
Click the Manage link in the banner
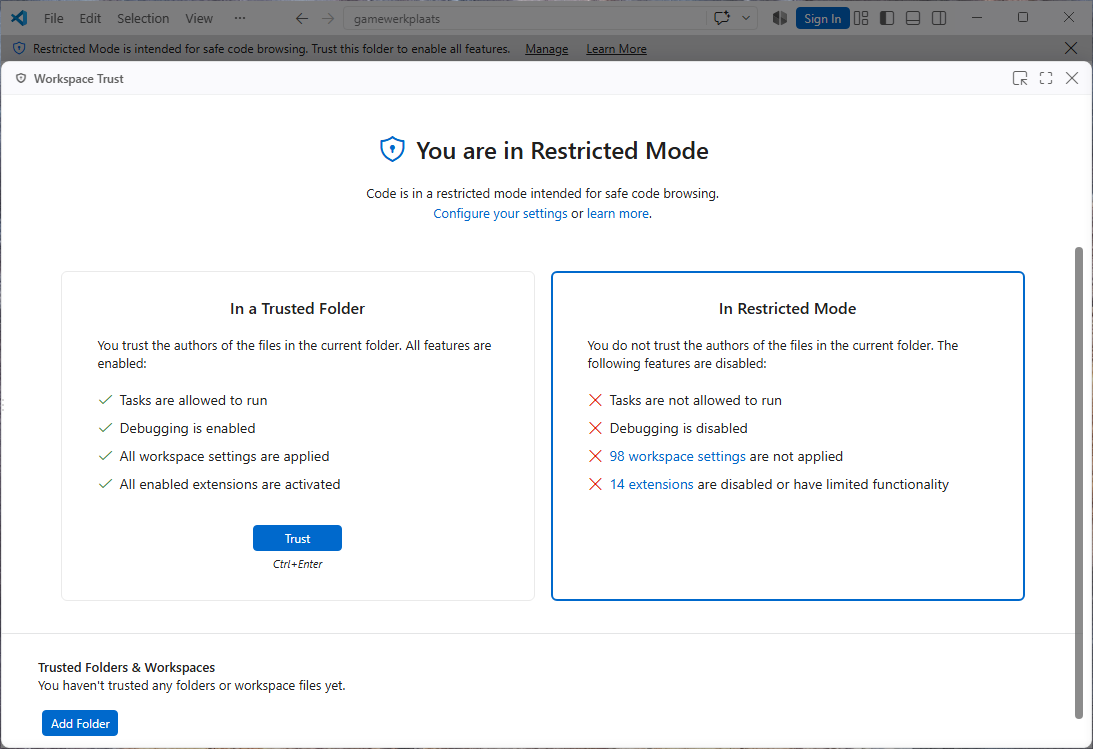[x=546, y=49]
